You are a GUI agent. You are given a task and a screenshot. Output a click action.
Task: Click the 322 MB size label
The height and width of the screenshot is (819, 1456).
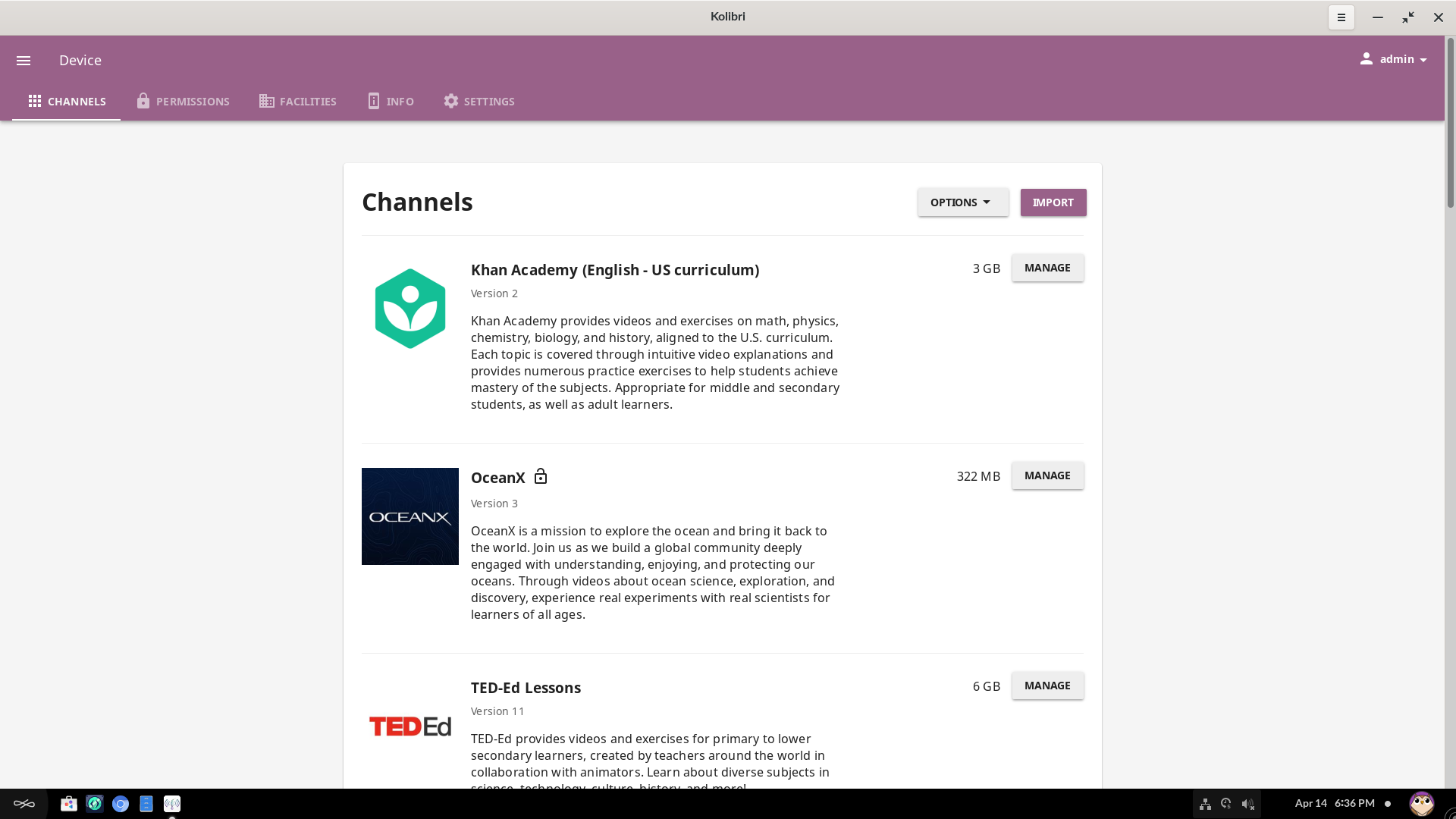tap(978, 476)
